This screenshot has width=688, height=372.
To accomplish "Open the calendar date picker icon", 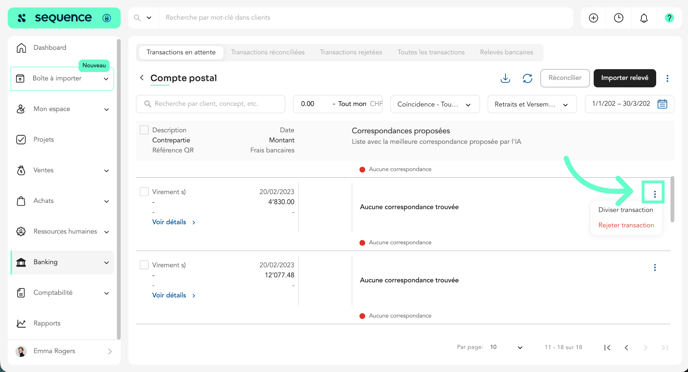I will pos(662,104).
